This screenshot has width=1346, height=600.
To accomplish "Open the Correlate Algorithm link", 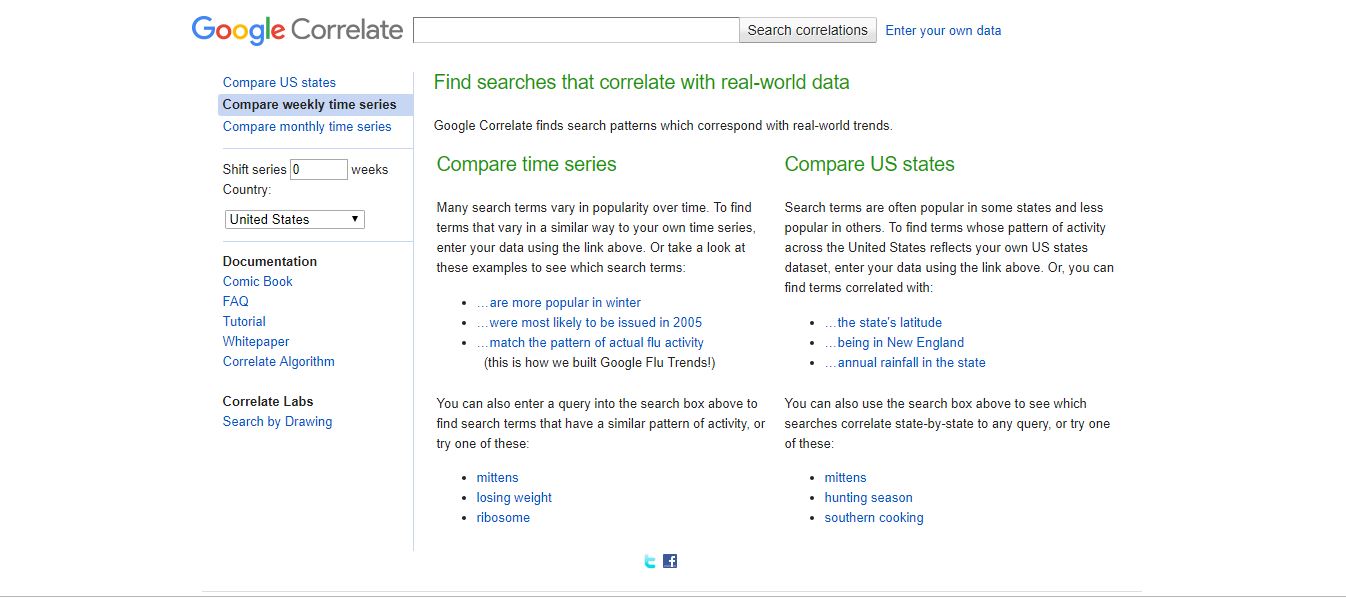I will point(279,361).
